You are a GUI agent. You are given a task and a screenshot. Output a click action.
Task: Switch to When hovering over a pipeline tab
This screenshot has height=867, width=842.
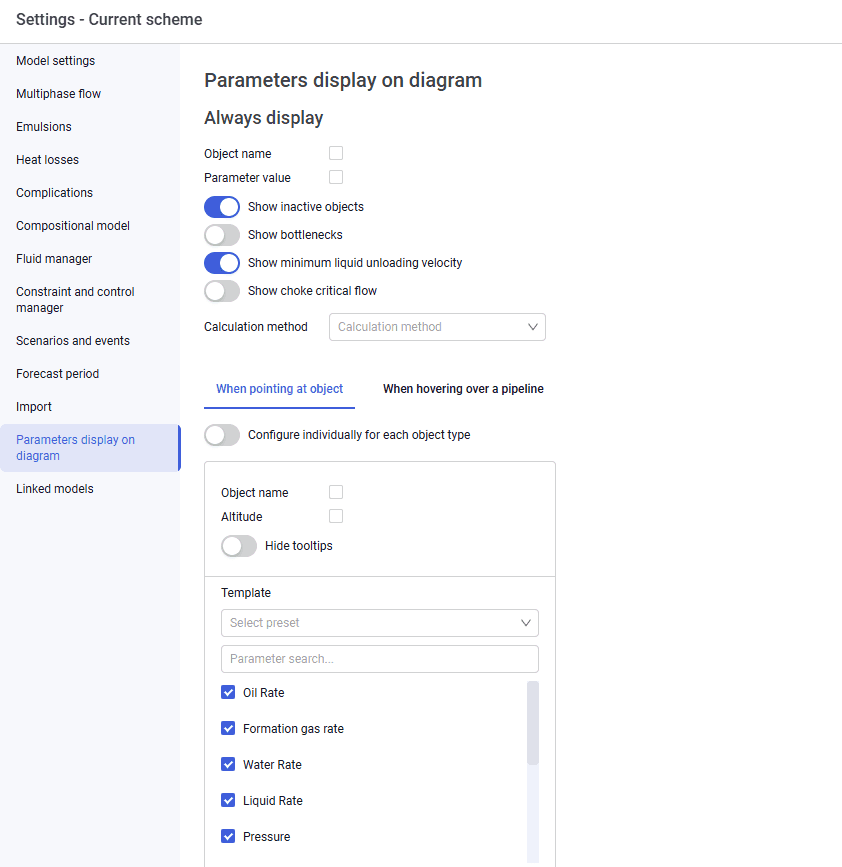(463, 389)
